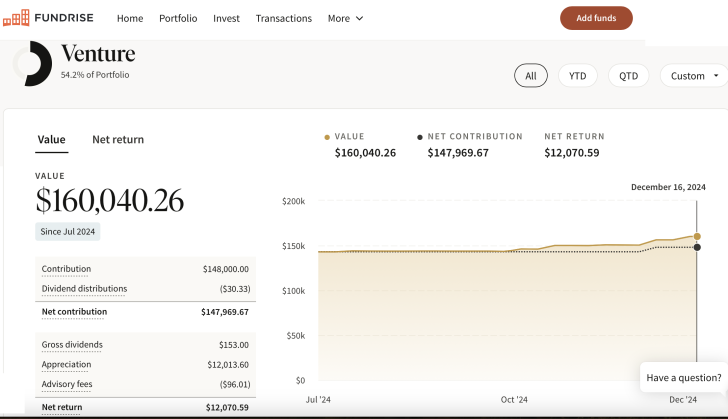Click the Since Jul 2024 badge

[x=68, y=232]
